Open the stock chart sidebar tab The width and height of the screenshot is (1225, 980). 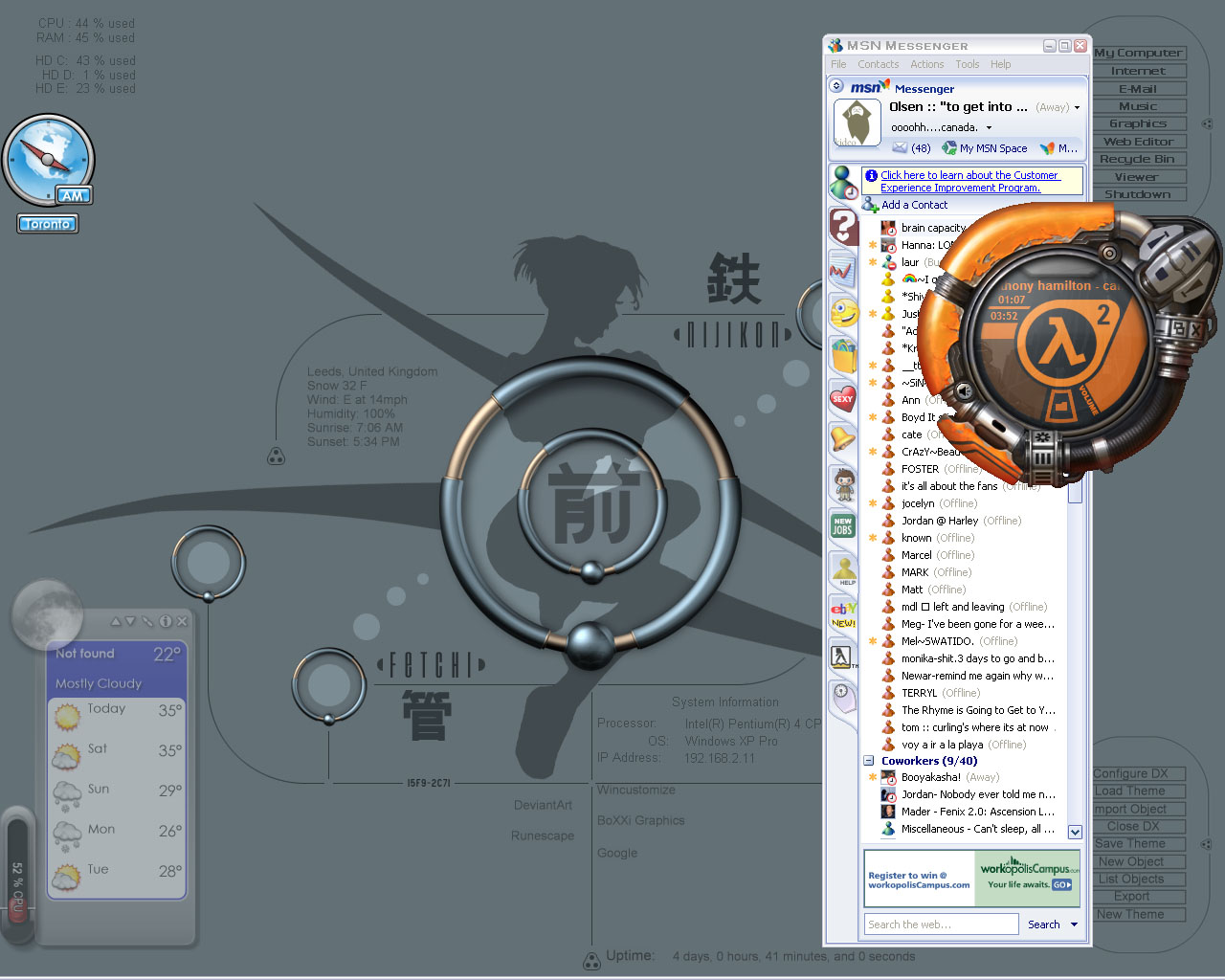pos(842,270)
